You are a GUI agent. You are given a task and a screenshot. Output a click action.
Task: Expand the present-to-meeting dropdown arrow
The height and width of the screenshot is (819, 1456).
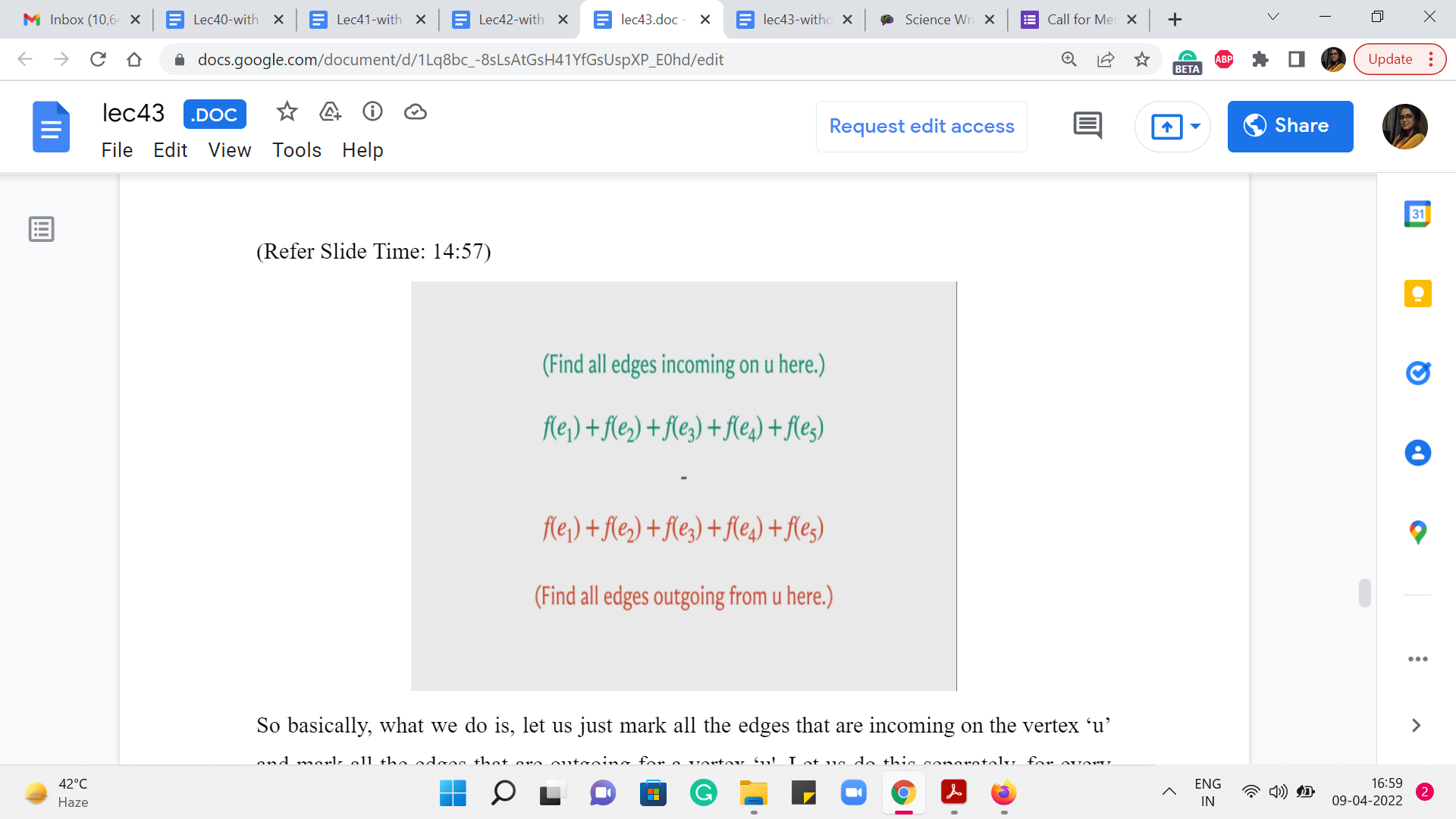[x=1196, y=126]
